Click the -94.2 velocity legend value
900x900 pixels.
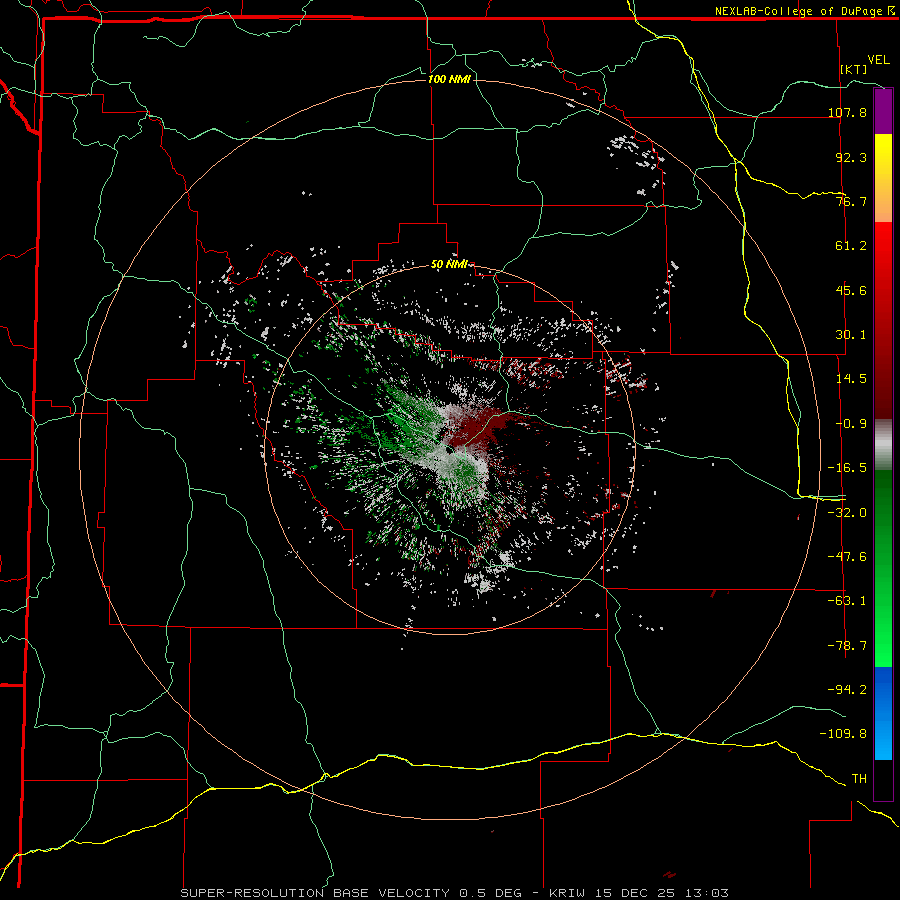coord(848,689)
